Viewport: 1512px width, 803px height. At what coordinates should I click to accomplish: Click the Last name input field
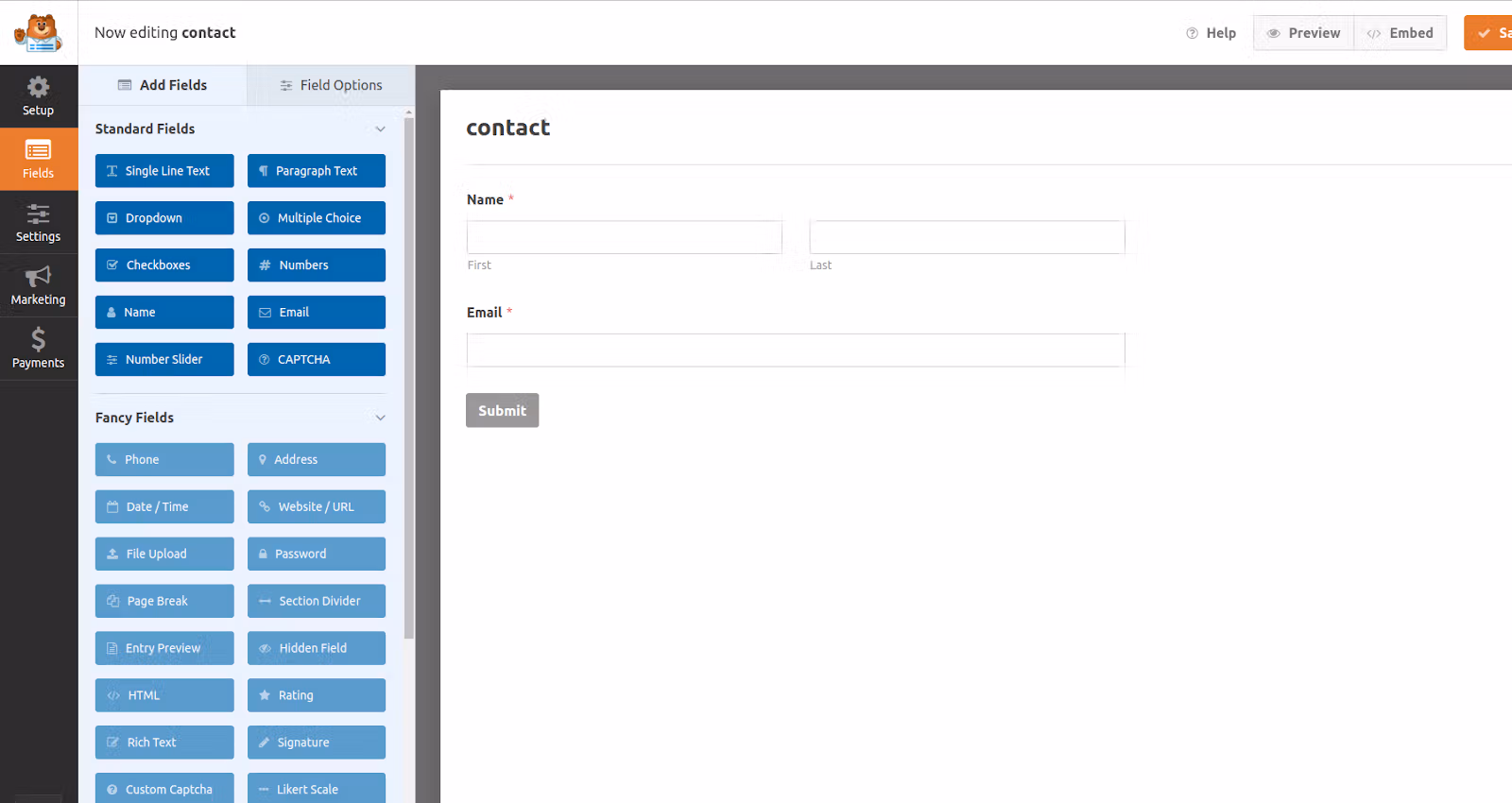click(x=967, y=237)
